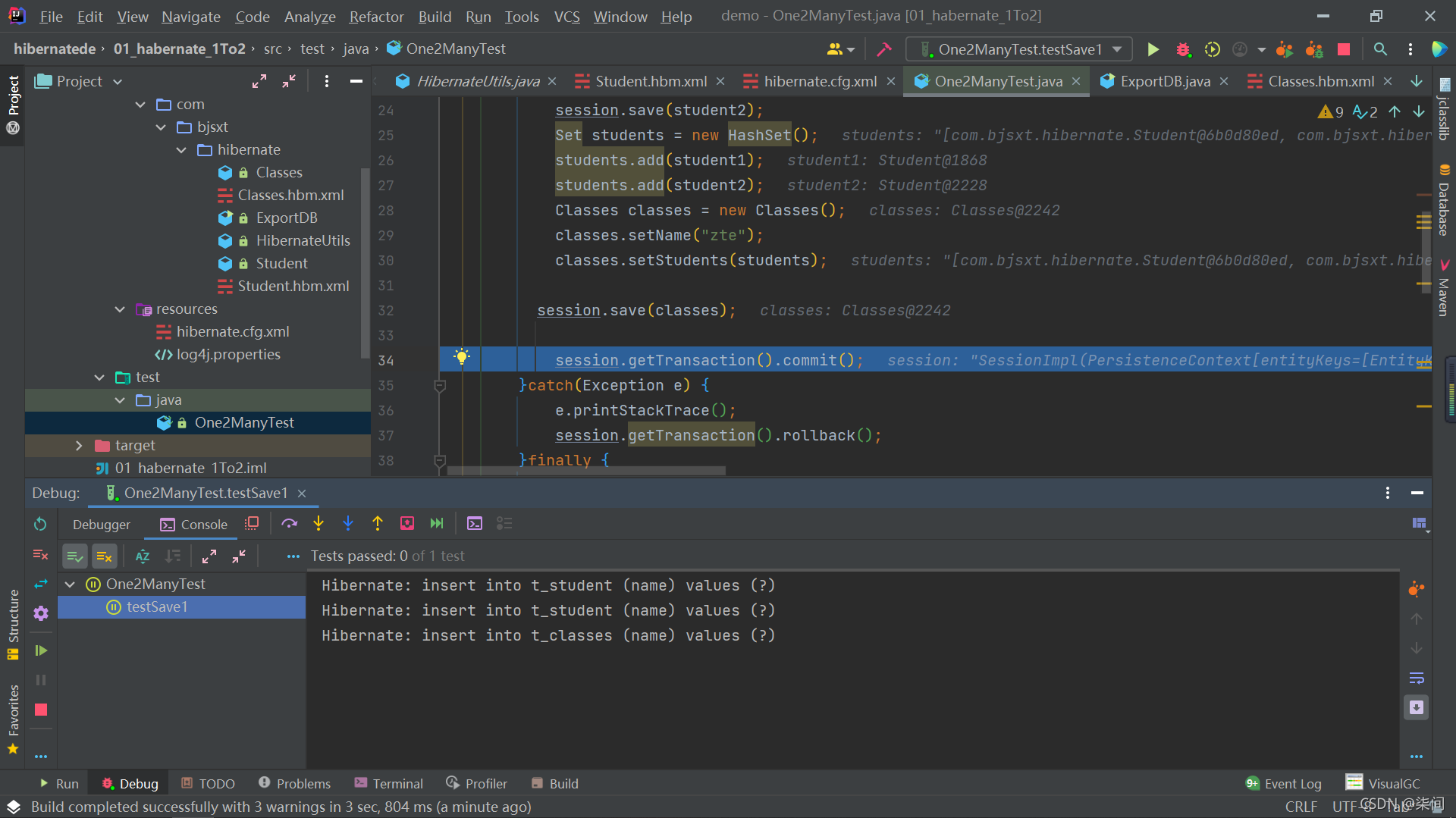The image size is (1456, 818).
Task: Toggle Structure tool window stripe button
Action: (x=13, y=624)
